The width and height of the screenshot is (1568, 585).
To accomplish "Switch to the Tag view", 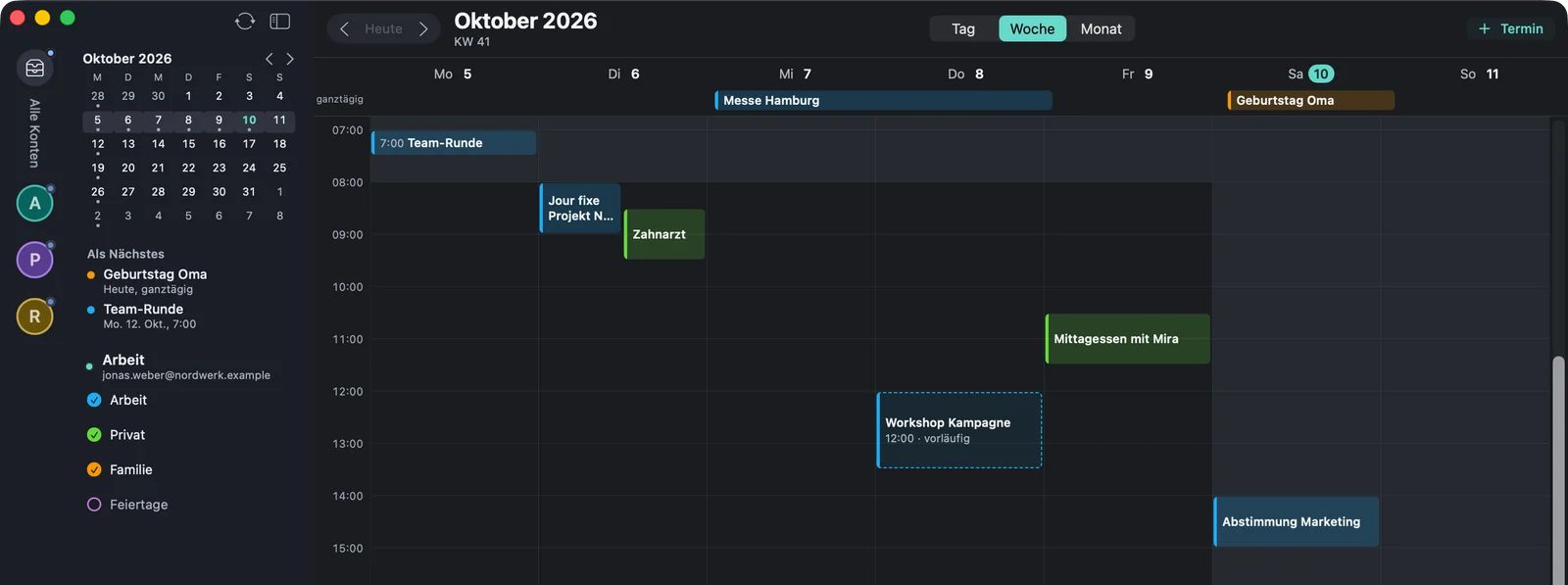I will click(963, 28).
